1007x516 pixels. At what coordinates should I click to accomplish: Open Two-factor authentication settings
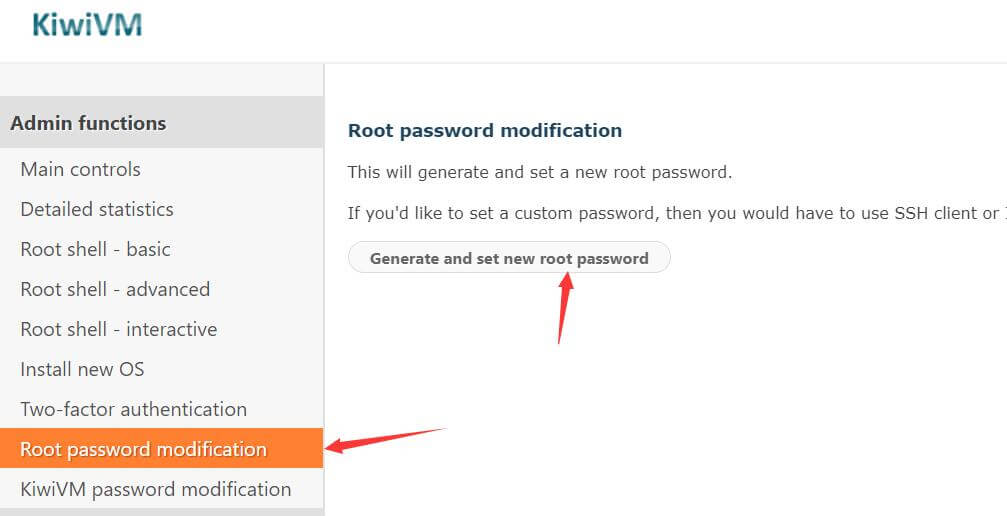point(133,409)
